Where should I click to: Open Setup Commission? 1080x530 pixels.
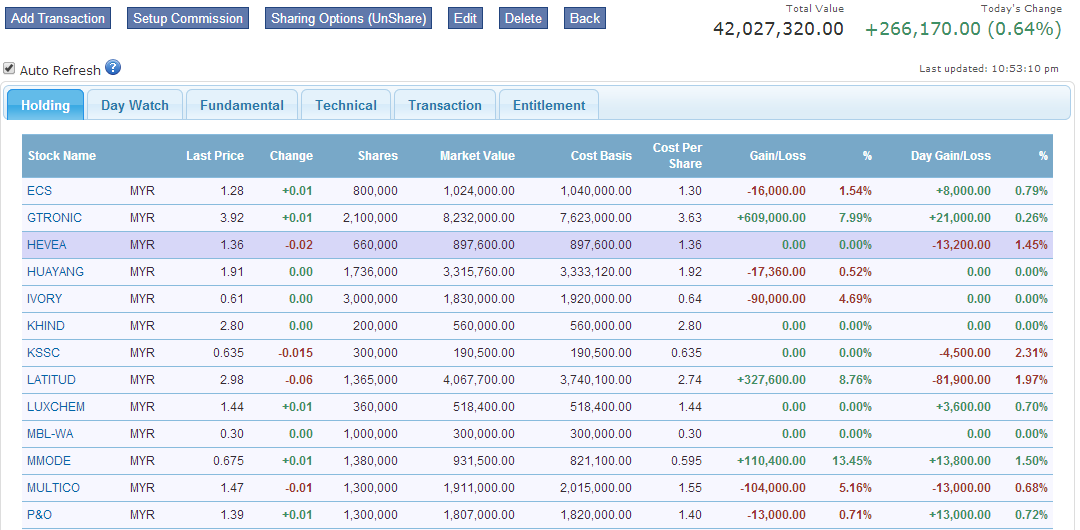(x=187, y=19)
